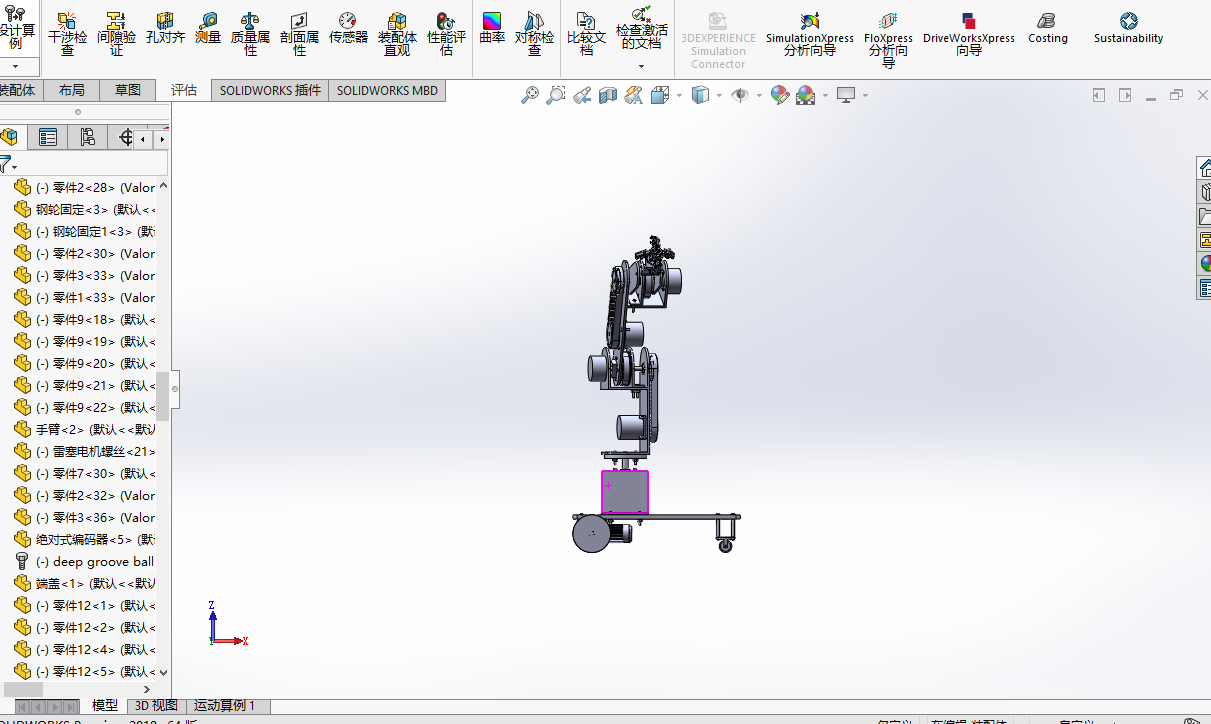Click Display Style icon
The image size is (1211, 724).
pyautogui.click(x=701, y=95)
